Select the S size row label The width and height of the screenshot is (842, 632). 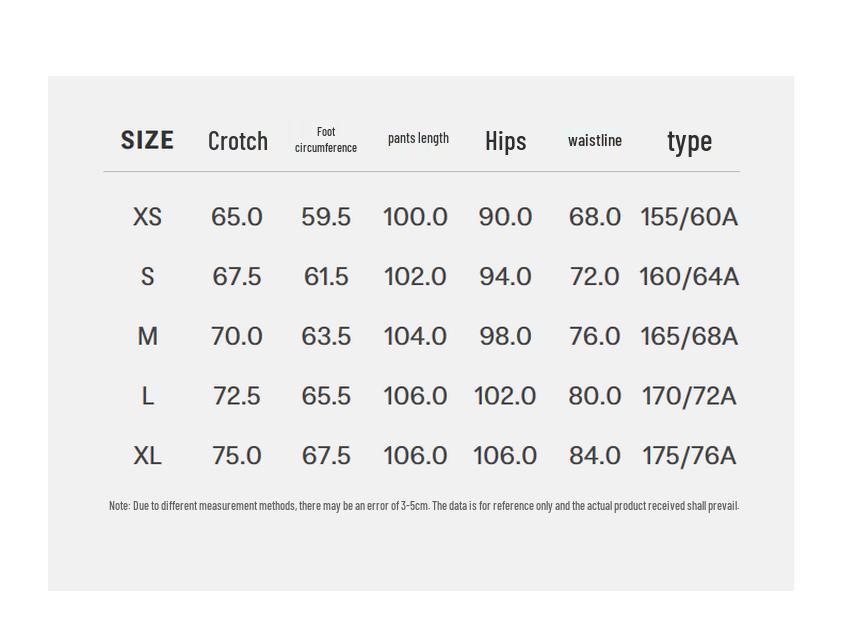(147, 277)
